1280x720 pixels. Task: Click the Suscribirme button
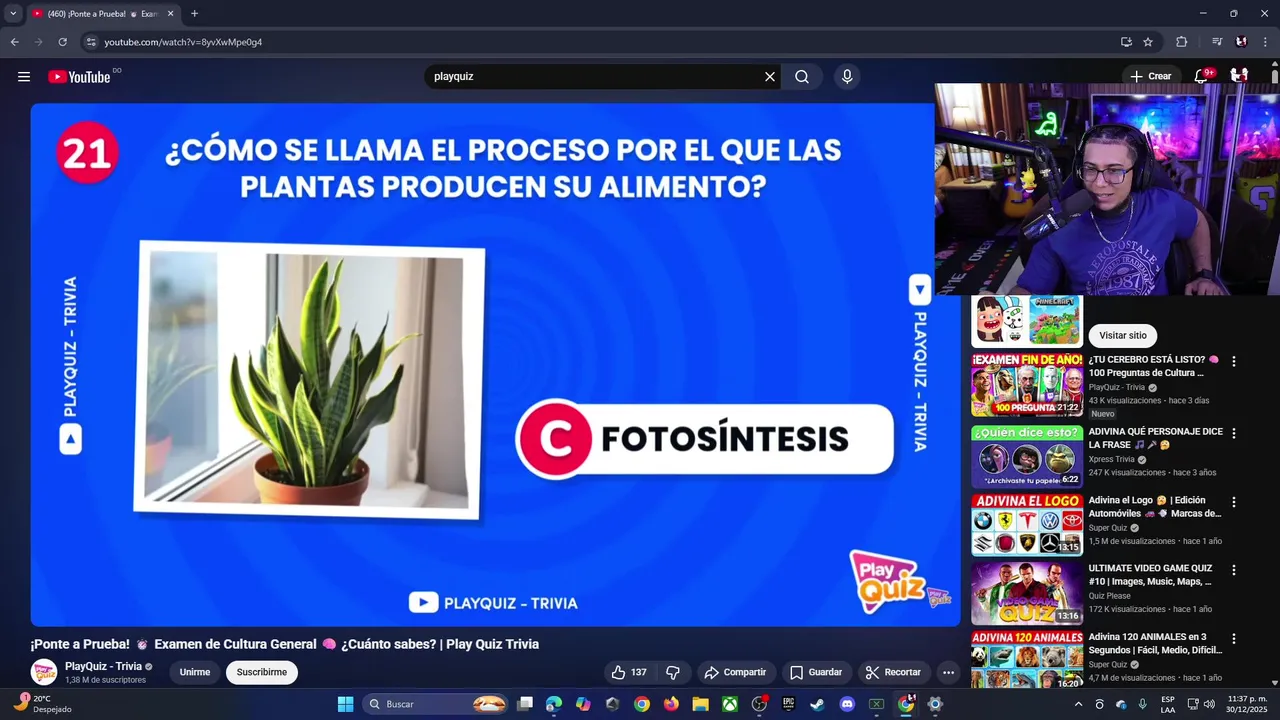point(262,672)
